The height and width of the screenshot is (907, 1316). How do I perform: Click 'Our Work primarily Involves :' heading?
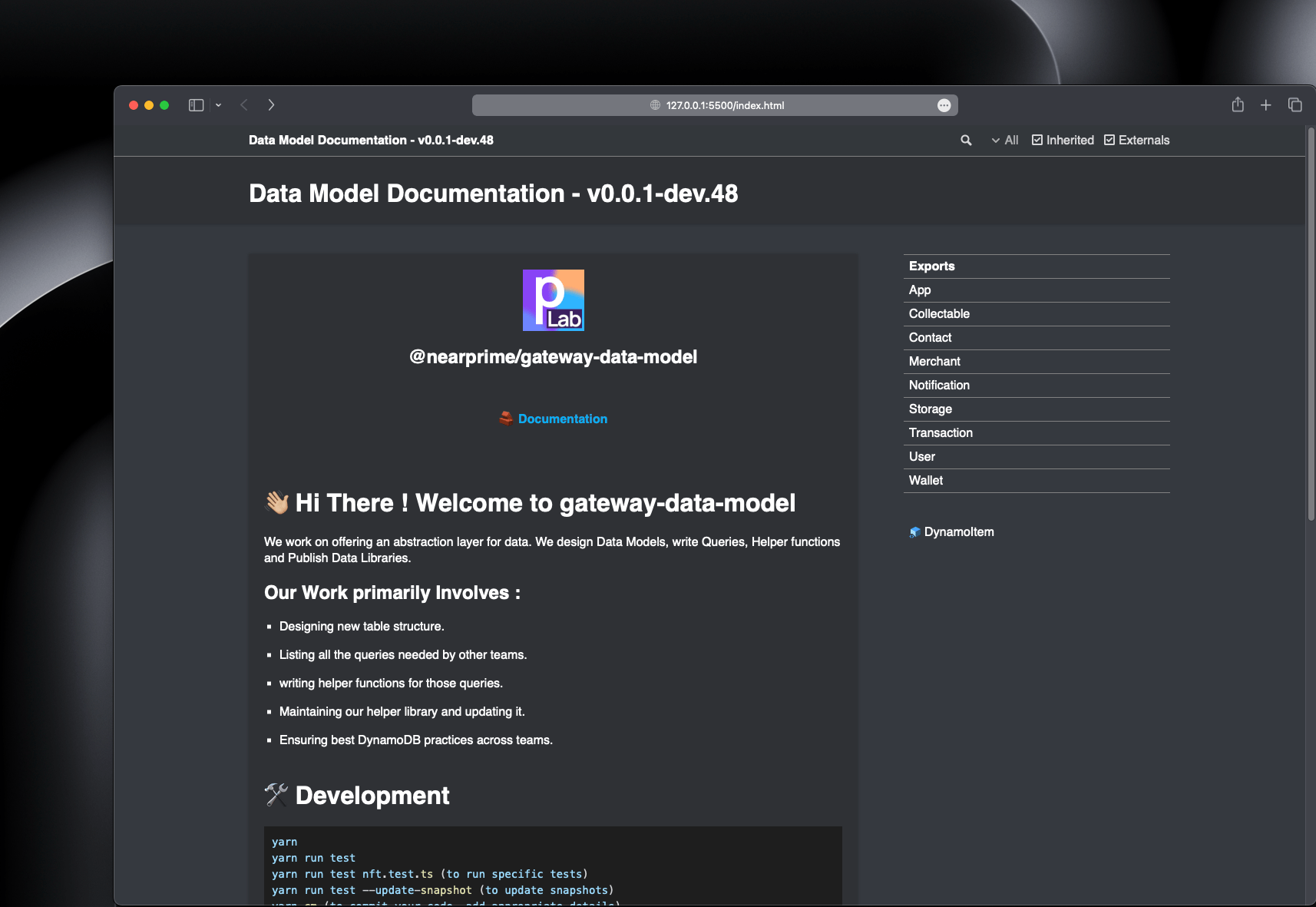coord(392,593)
